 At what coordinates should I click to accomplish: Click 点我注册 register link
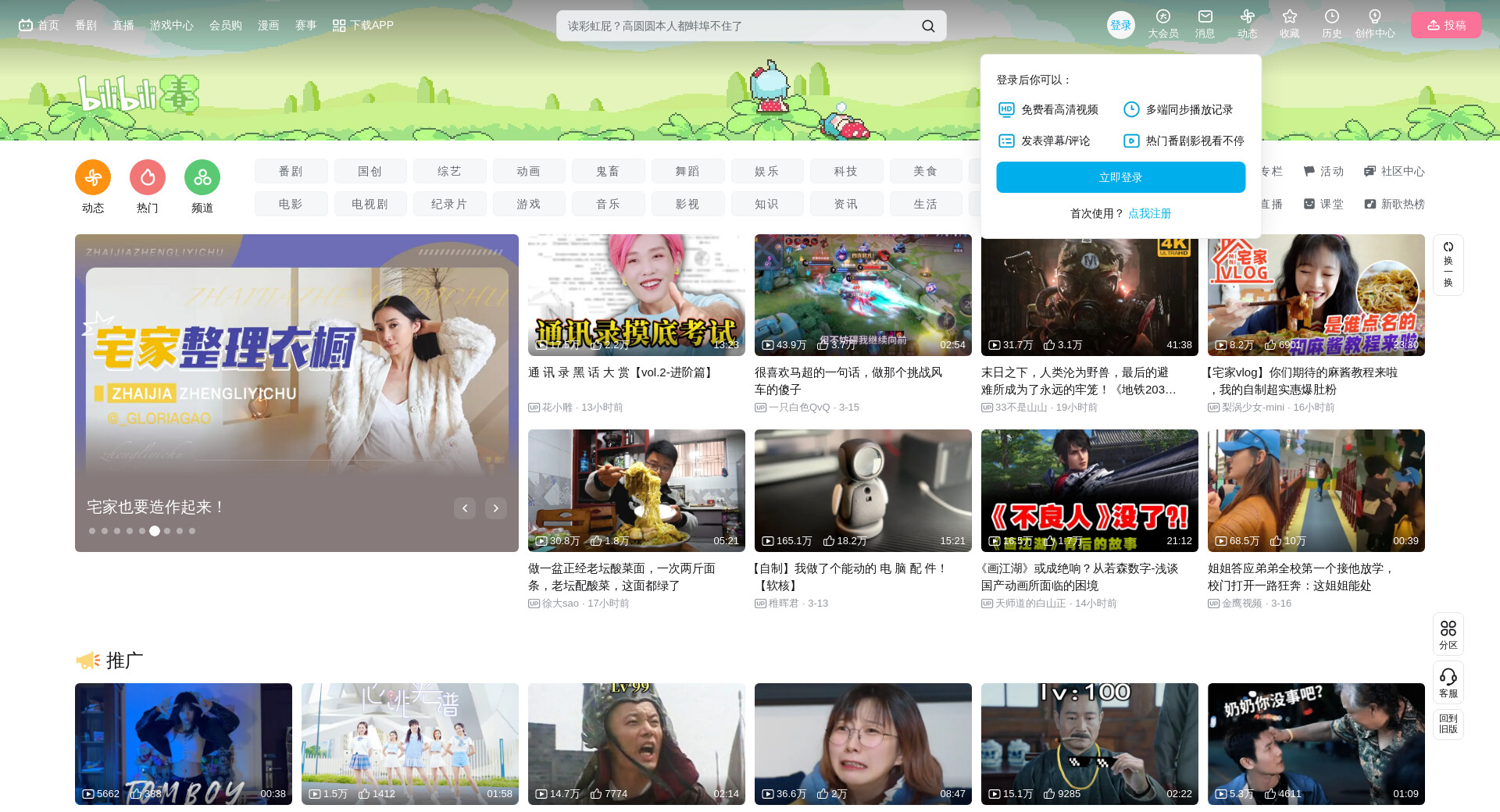[x=1150, y=213]
